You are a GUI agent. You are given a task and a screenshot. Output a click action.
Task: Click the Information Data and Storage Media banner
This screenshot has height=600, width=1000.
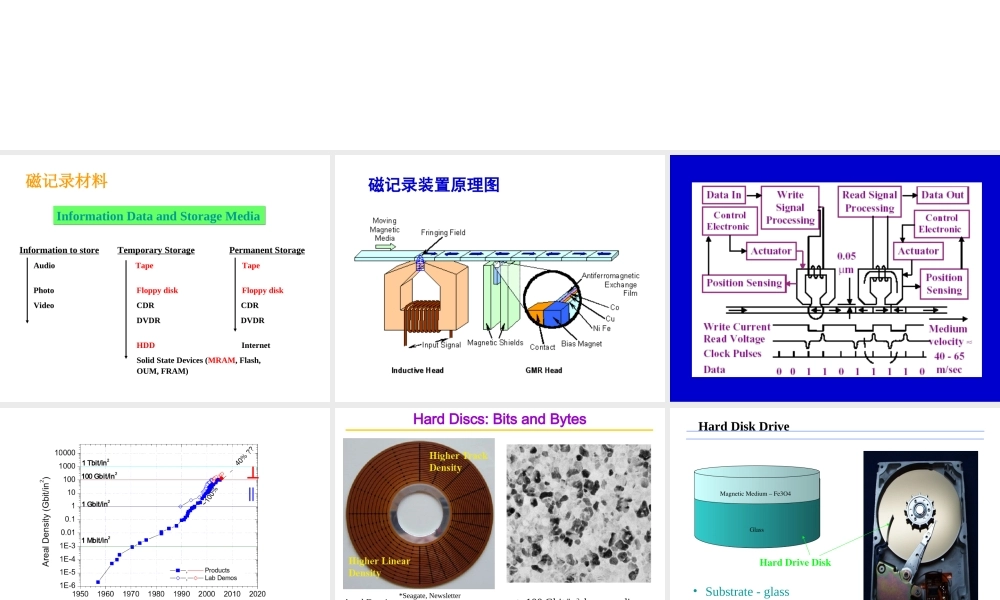click(159, 215)
